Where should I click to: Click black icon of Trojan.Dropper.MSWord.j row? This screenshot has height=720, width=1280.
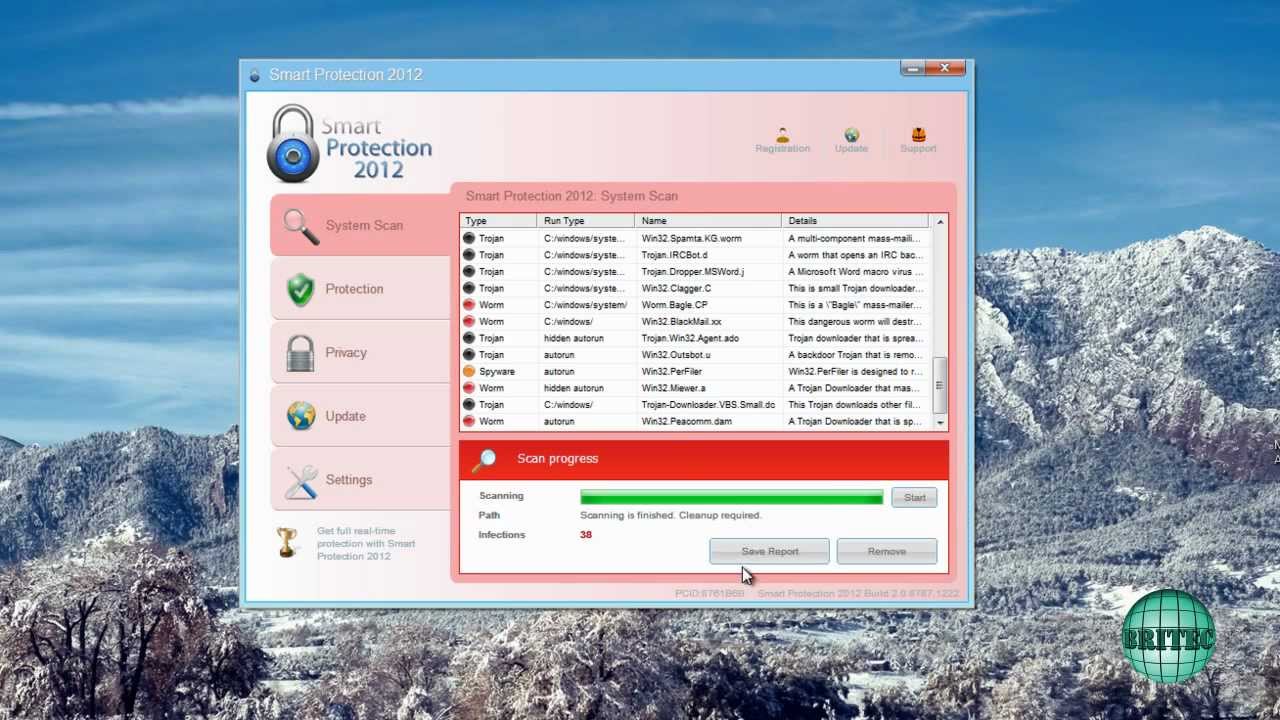pos(468,271)
